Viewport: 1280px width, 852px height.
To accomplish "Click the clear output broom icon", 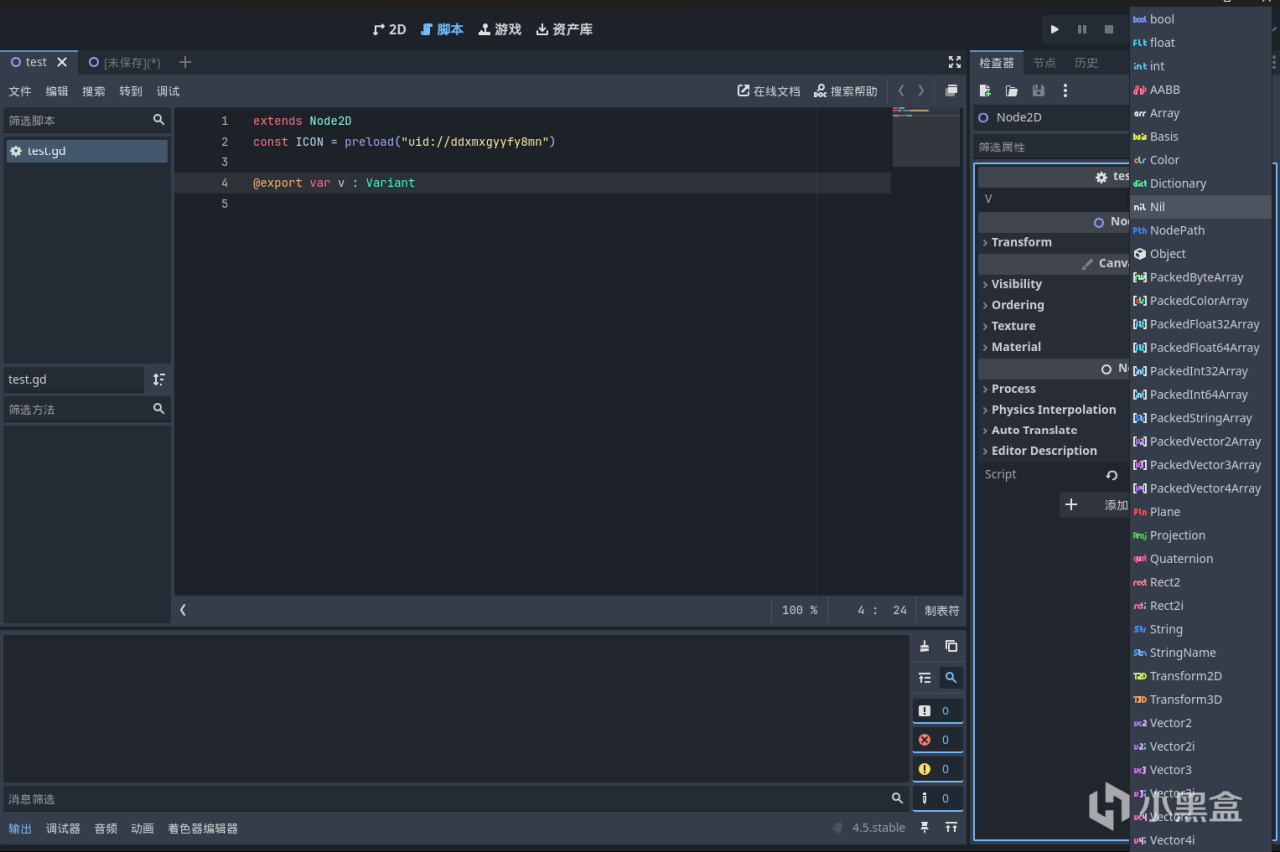I will (924, 646).
